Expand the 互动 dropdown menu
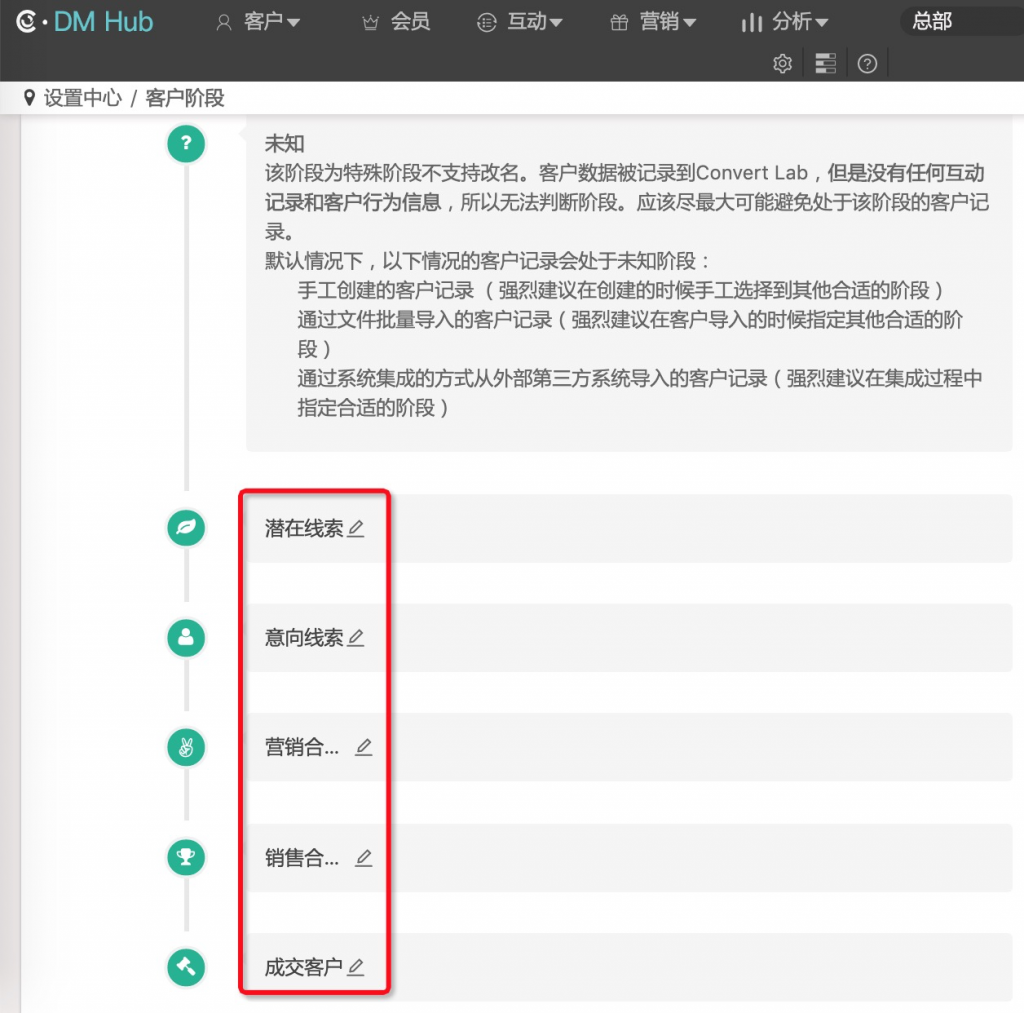The image size is (1024, 1013). tap(520, 22)
